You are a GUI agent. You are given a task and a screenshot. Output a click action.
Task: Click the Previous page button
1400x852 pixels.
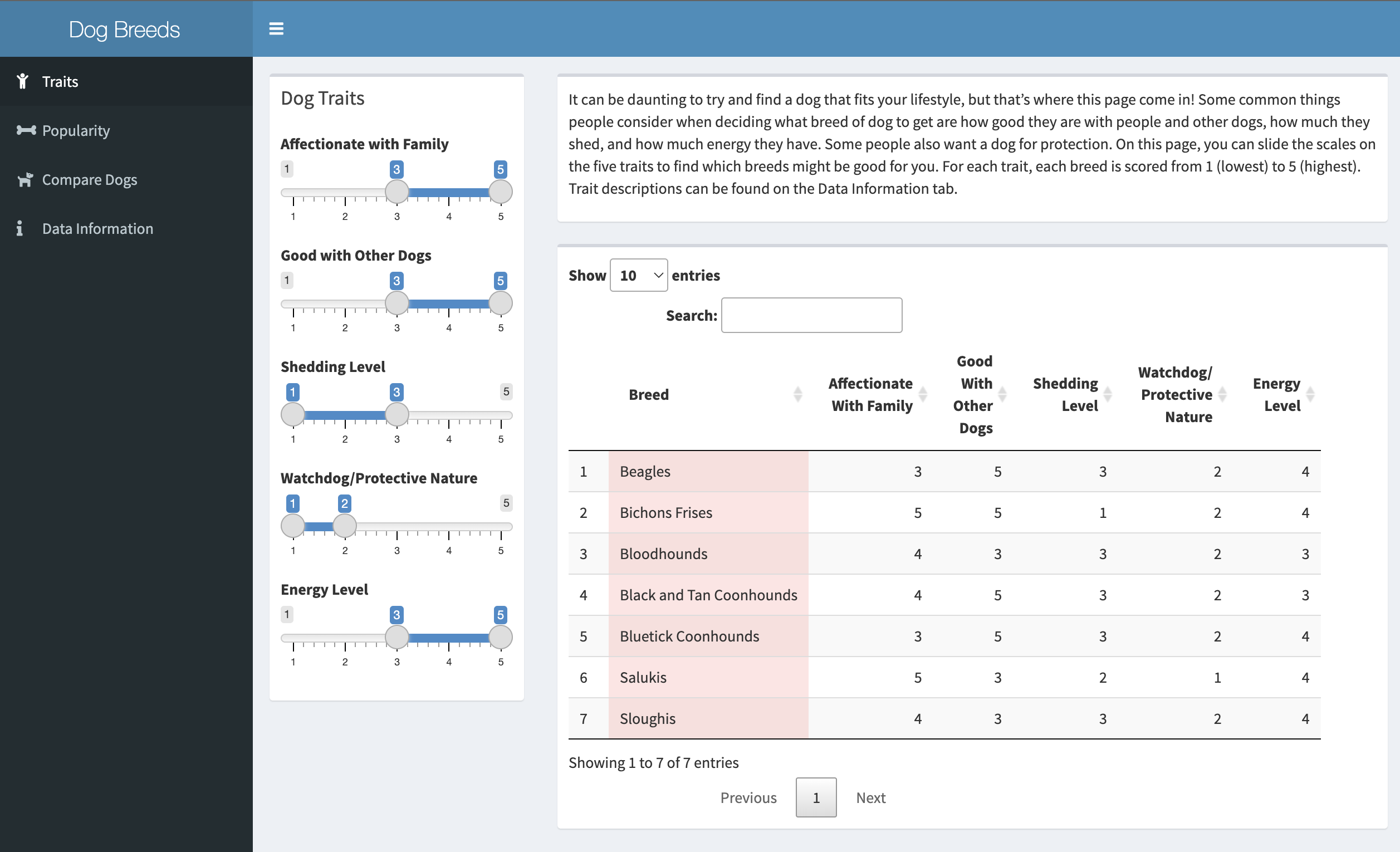748,797
